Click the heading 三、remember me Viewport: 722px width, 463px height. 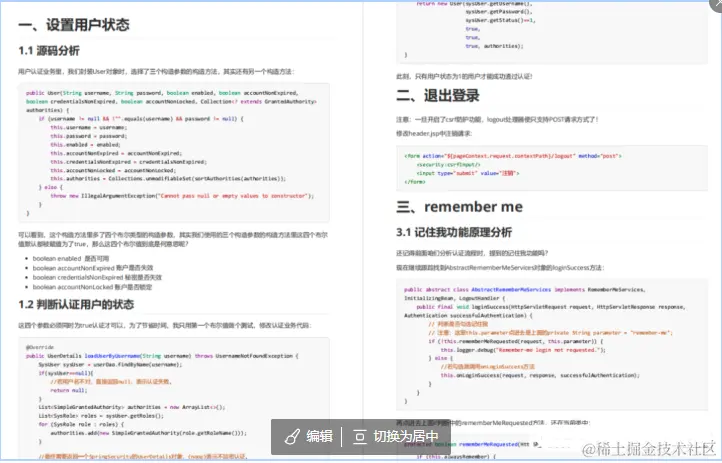[460, 207]
